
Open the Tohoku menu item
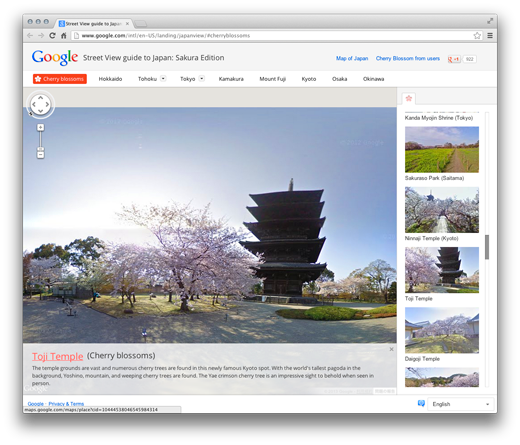coord(147,79)
